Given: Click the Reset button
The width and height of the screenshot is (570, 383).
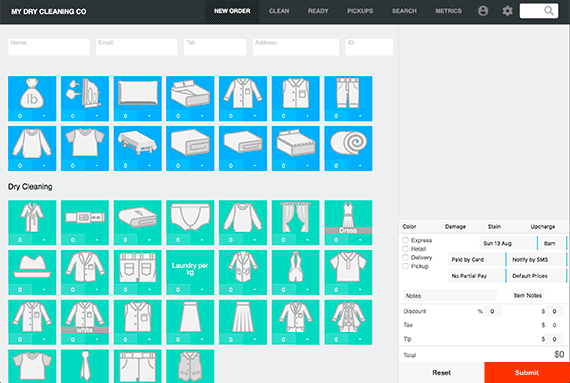Looking at the screenshot, I should point(441,372).
